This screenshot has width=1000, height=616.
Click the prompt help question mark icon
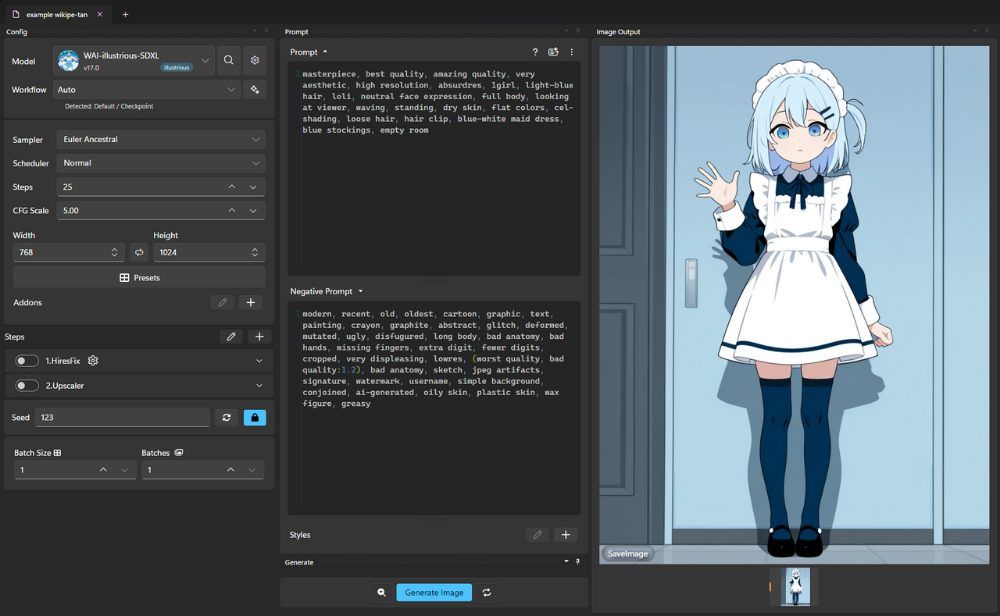[x=535, y=52]
